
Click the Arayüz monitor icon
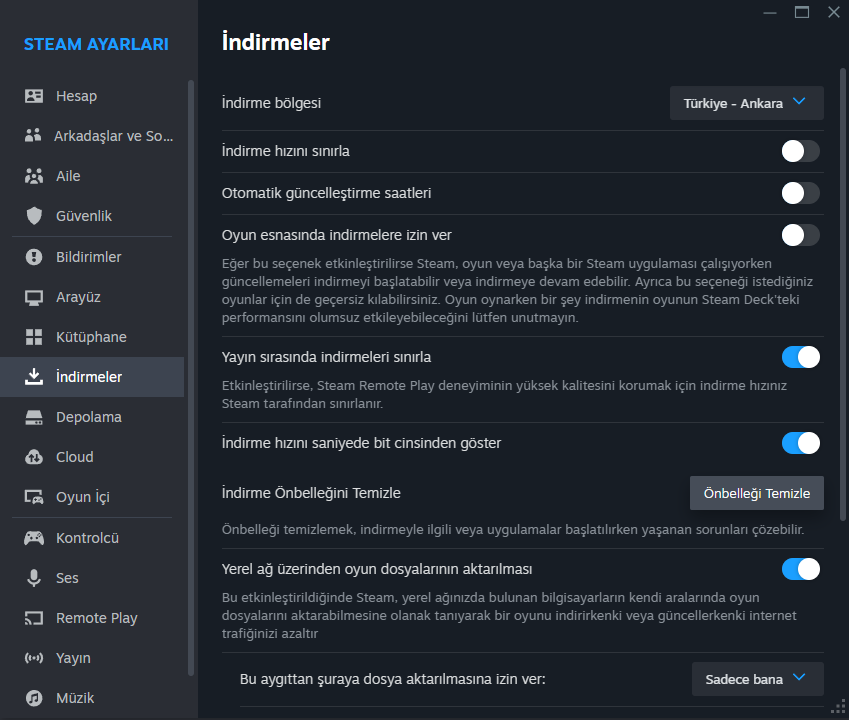click(x=34, y=297)
